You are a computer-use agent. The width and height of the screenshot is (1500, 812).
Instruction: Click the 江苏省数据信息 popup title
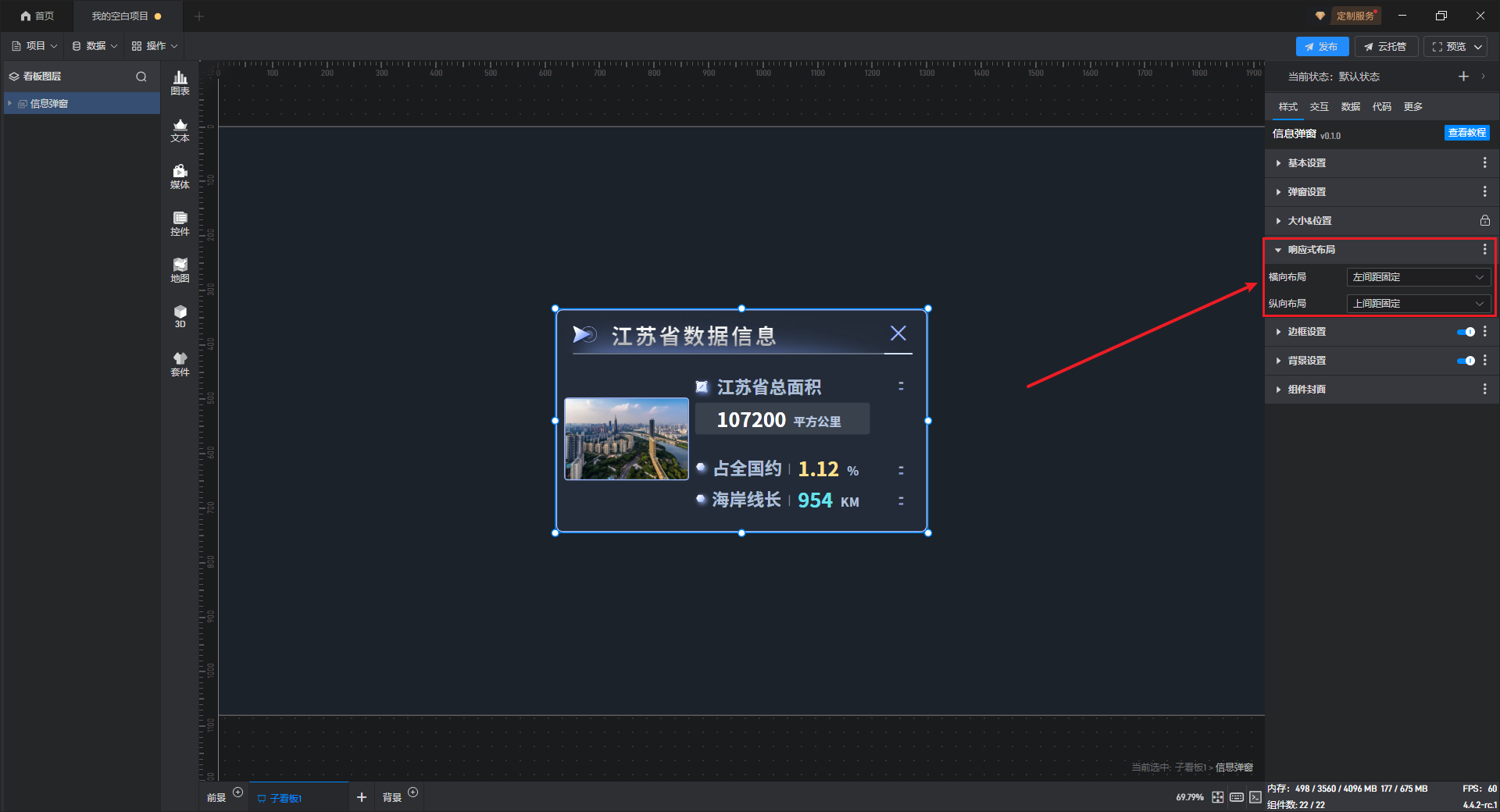point(694,336)
